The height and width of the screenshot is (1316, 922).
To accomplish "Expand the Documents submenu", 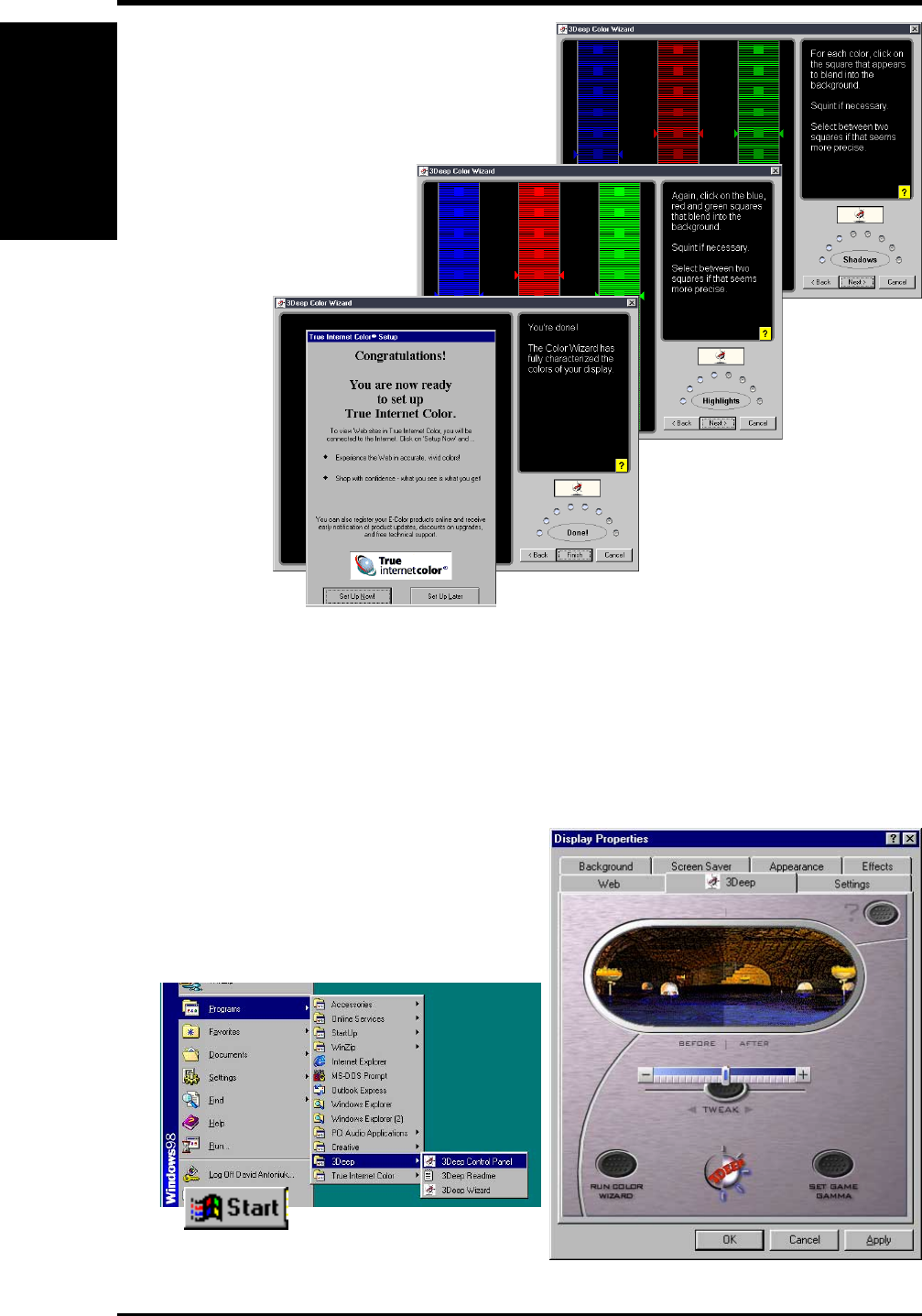I will click(x=244, y=1054).
